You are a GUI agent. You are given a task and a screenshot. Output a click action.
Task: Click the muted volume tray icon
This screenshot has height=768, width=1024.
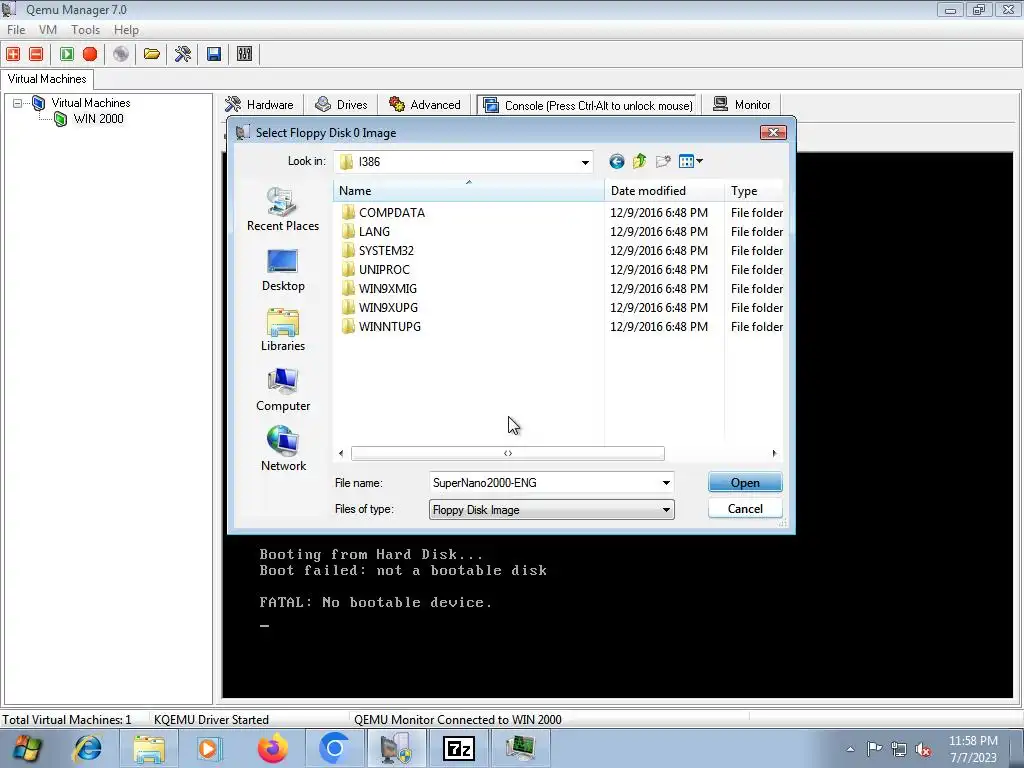[x=923, y=749]
